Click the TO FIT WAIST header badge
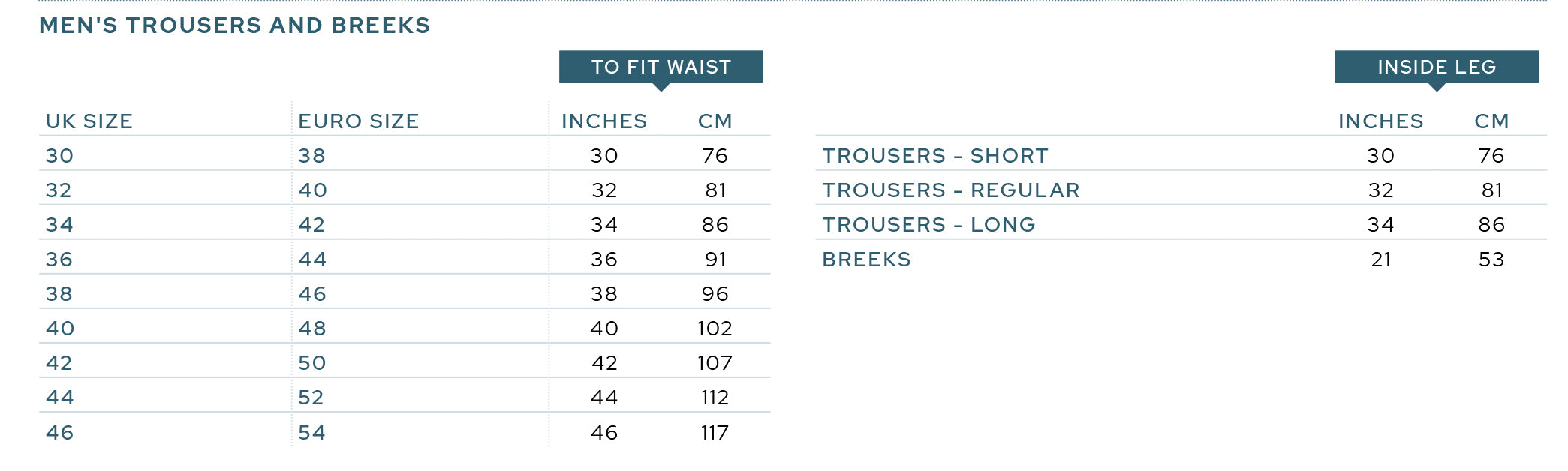Image resolution: width=1568 pixels, height=471 pixels. (x=661, y=67)
